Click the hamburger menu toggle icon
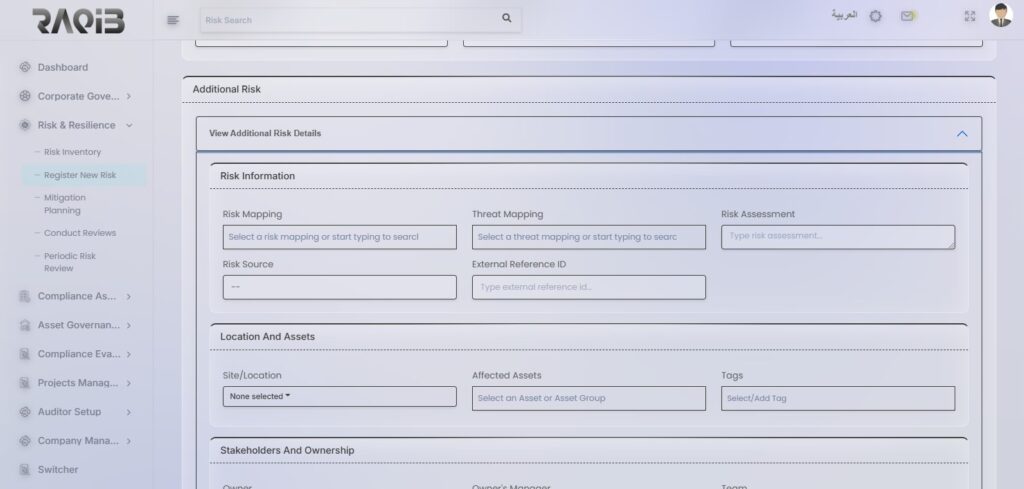The width and height of the screenshot is (1024, 489). [173, 19]
